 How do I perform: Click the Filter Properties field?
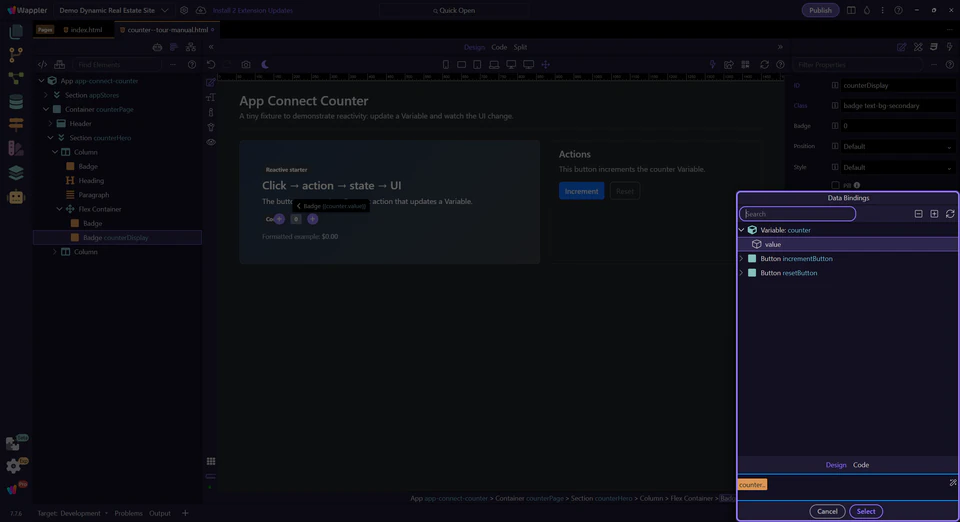(857, 65)
